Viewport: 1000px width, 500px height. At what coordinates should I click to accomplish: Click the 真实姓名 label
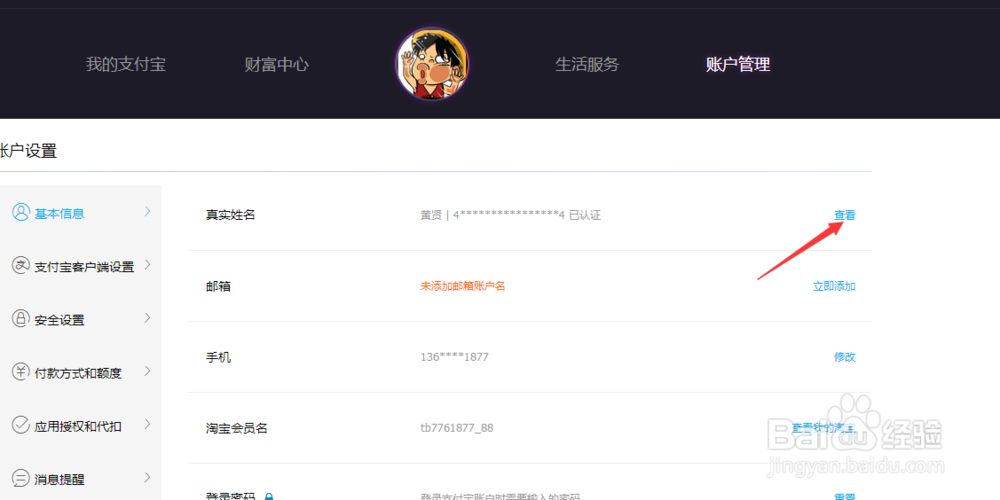[x=230, y=216]
